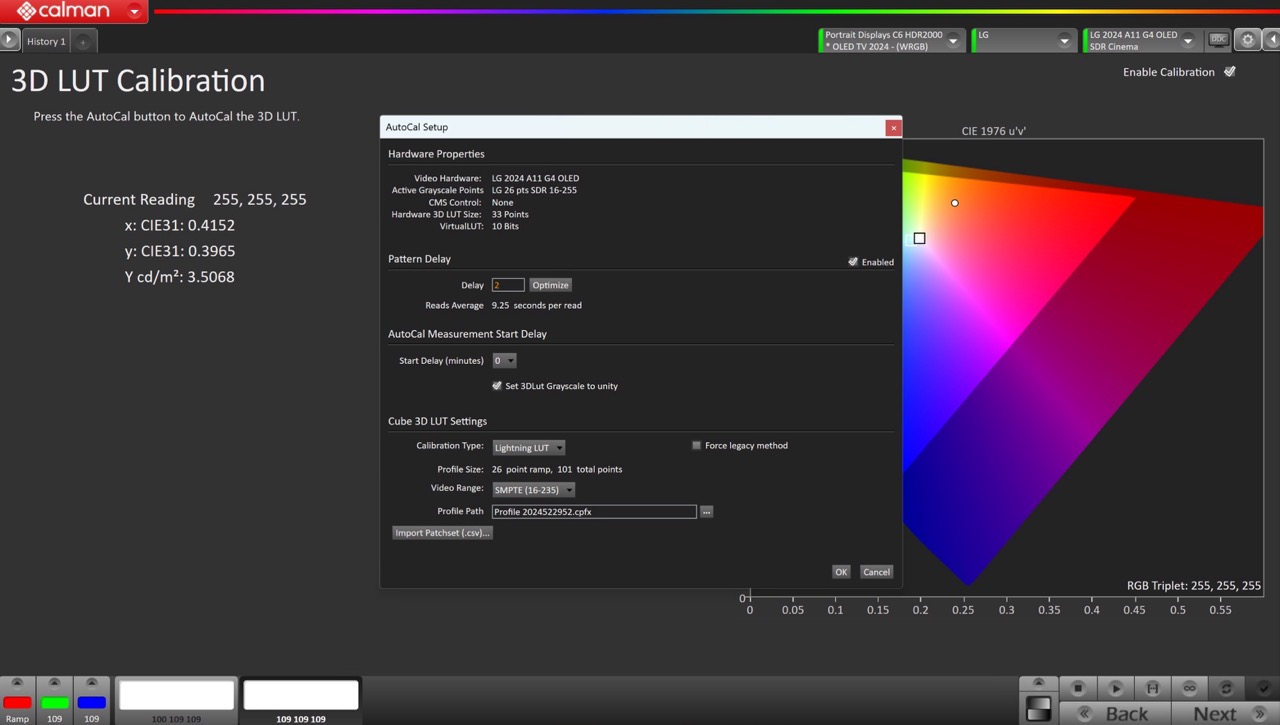Open the Calibration Type Lightning LUT dropdown
The image size is (1280, 725).
coord(528,447)
